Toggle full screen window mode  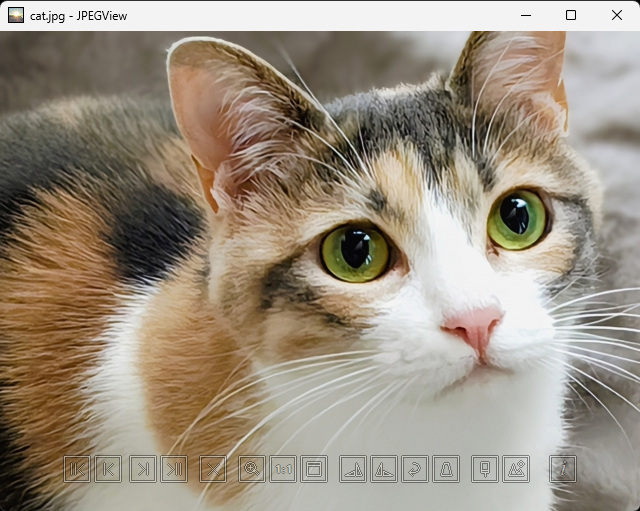(314, 469)
